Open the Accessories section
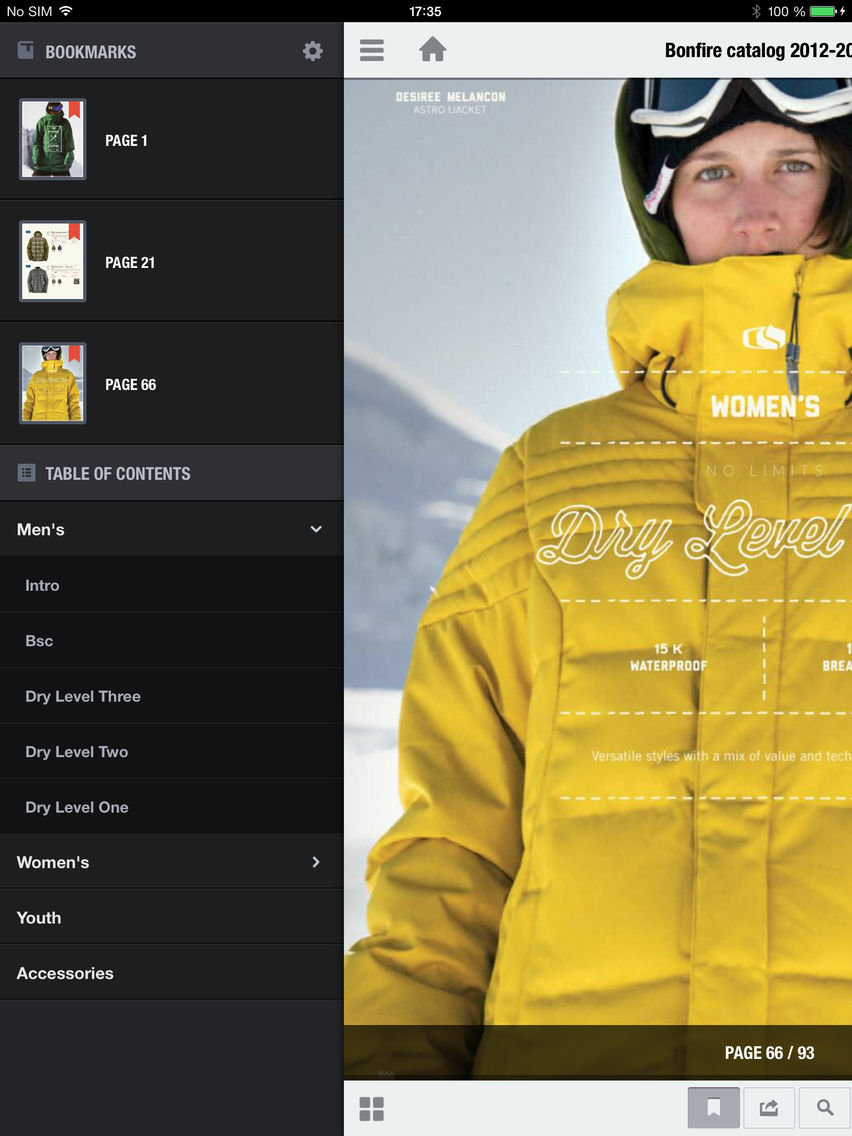852x1136 pixels. pos(172,973)
